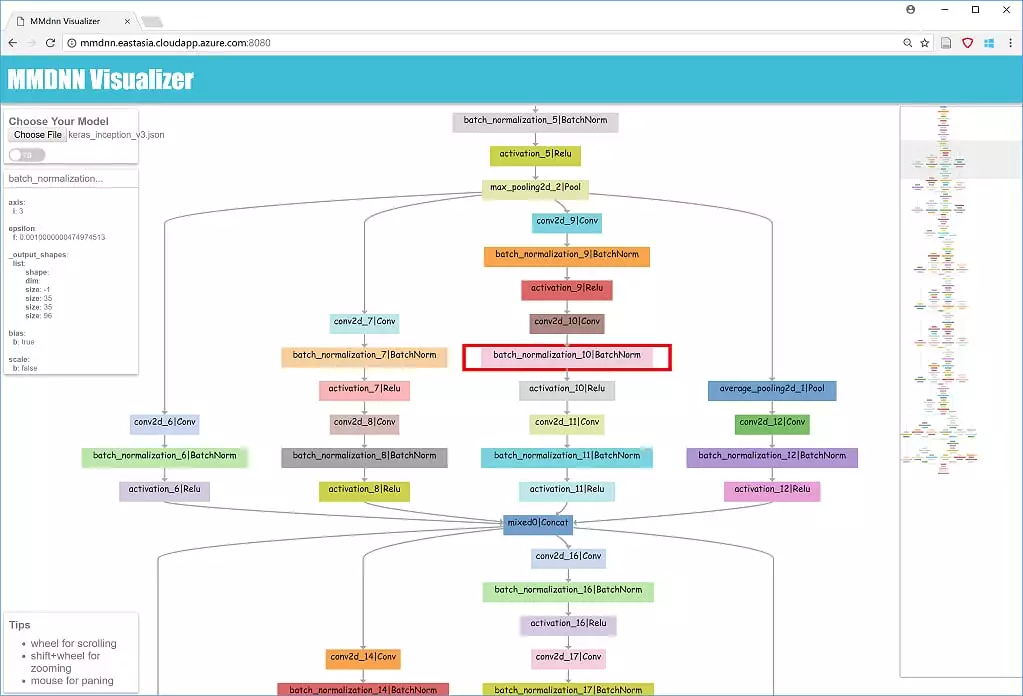
Task: Select the average_pooling2d_1|Pool node
Action: (772, 390)
